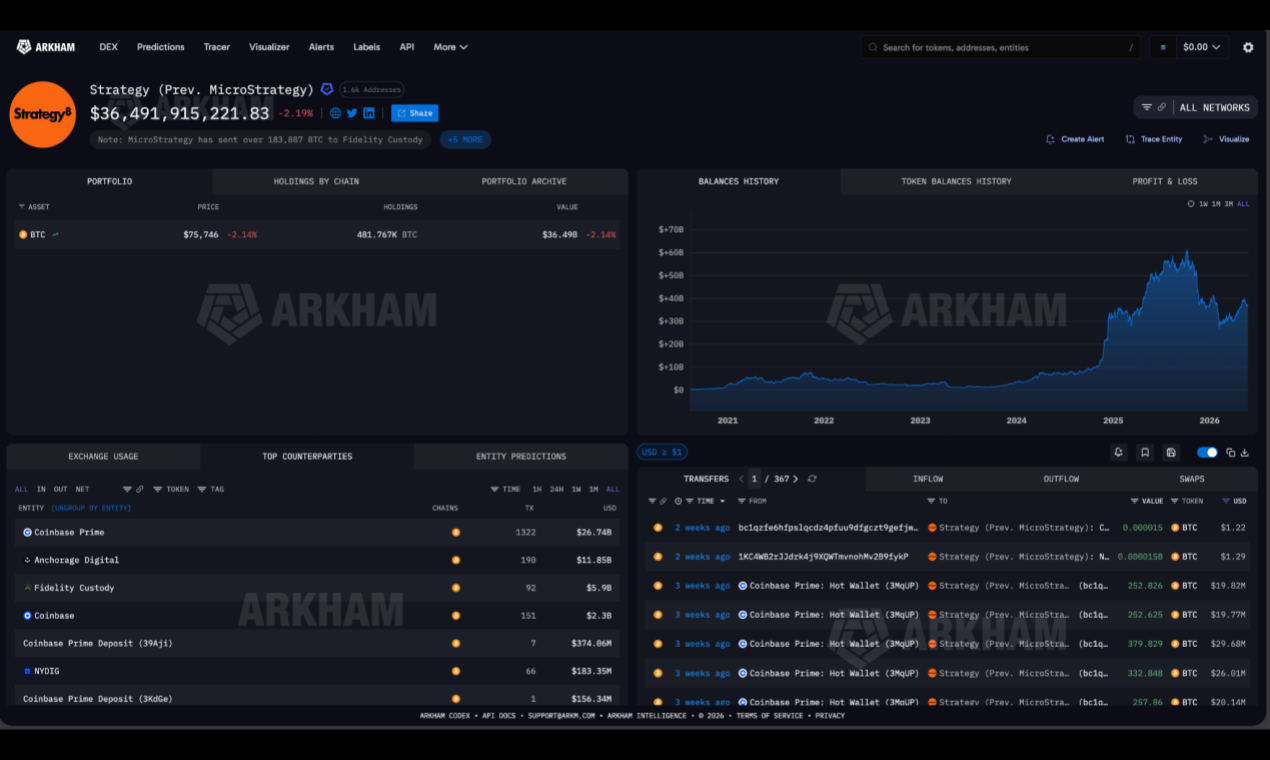Set counterparties time range to 1H
The height and width of the screenshot is (760, 1270).
537,489
